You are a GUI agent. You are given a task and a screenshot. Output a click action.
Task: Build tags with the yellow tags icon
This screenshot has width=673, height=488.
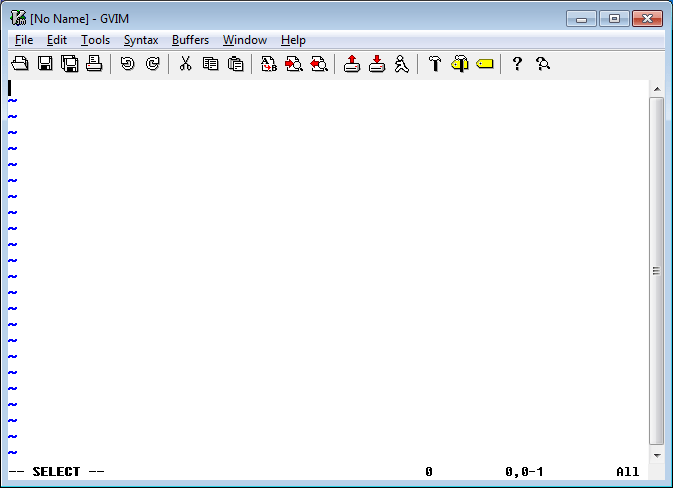tap(460, 64)
